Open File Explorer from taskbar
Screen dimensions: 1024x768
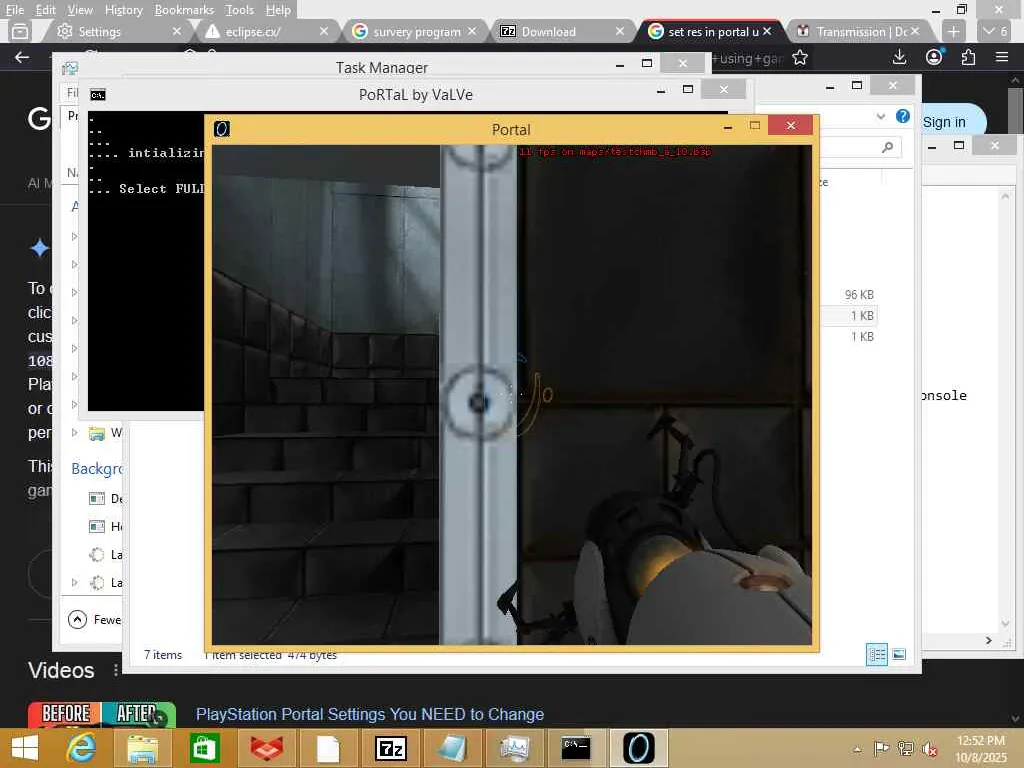[x=142, y=748]
